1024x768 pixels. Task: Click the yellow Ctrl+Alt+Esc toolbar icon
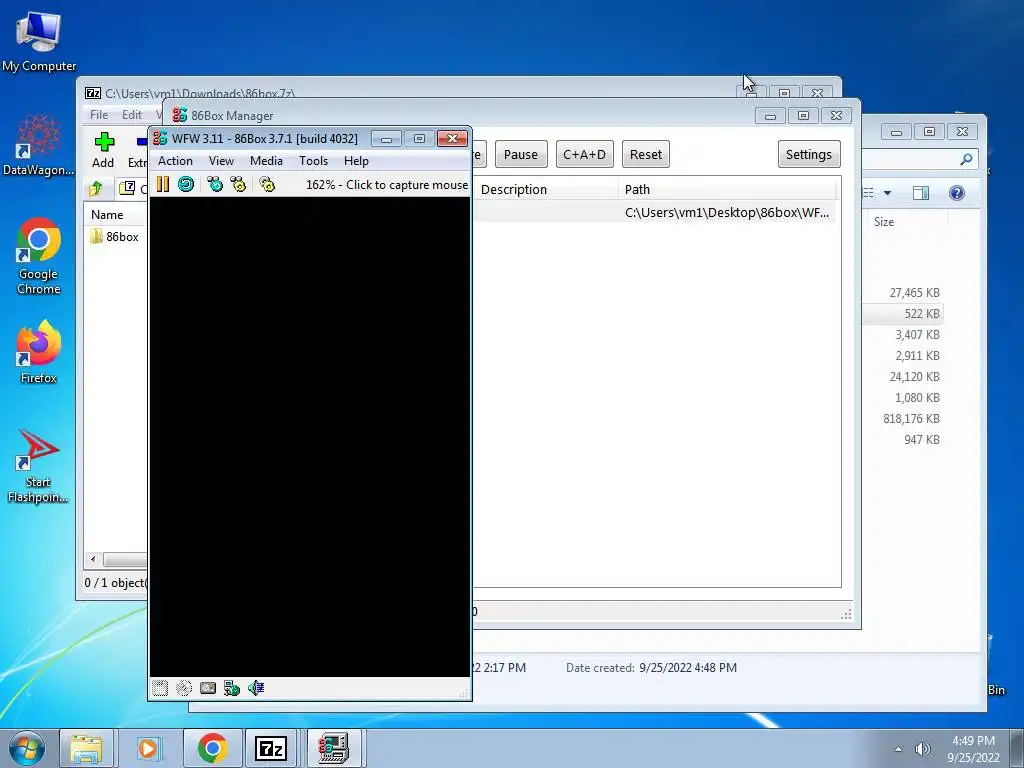point(238,184)
